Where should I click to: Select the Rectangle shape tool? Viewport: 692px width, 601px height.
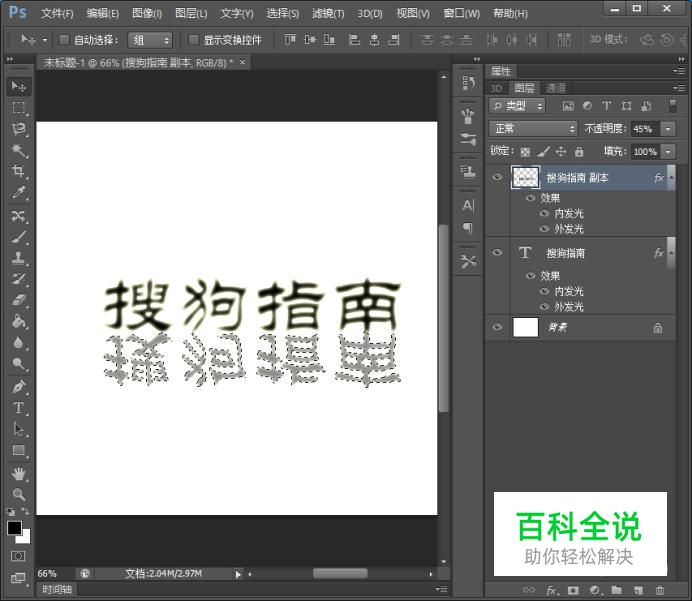18,450
